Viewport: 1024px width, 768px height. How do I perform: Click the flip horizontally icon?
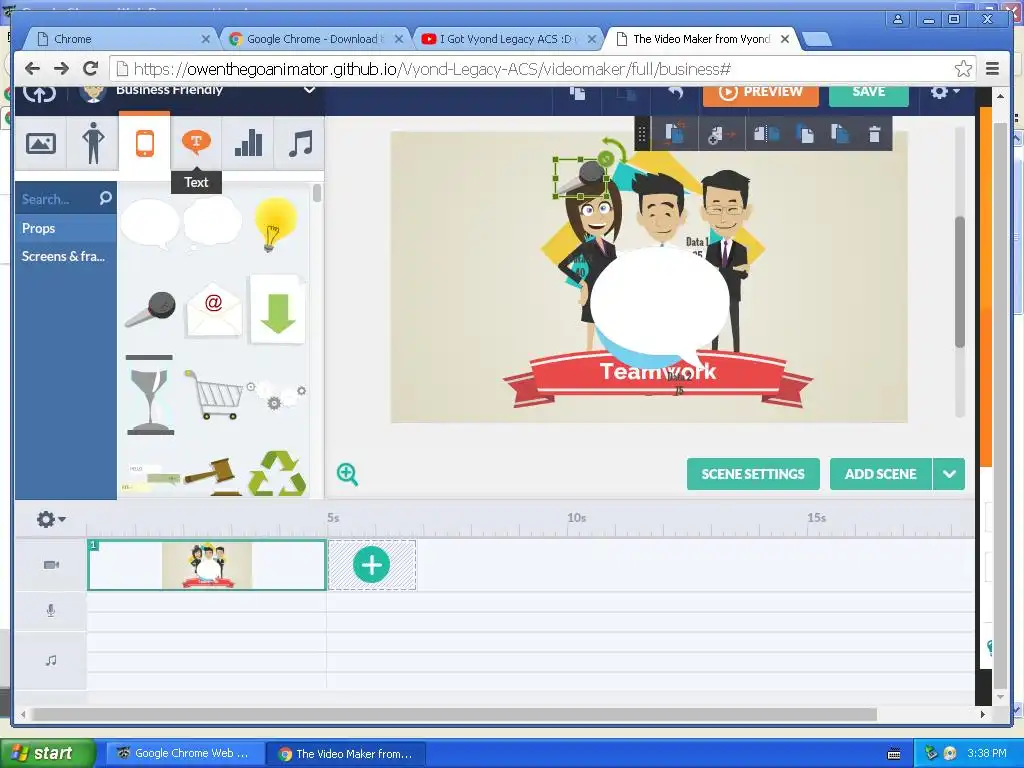pyautogui.click(x=766, y=134)
